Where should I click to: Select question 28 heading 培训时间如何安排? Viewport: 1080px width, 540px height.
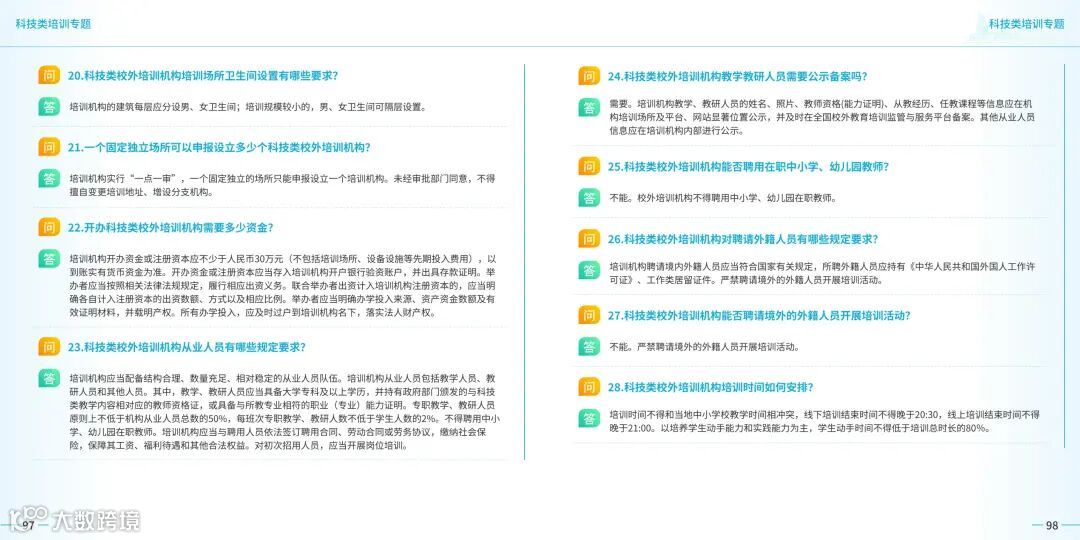click(x=711, y=387)
